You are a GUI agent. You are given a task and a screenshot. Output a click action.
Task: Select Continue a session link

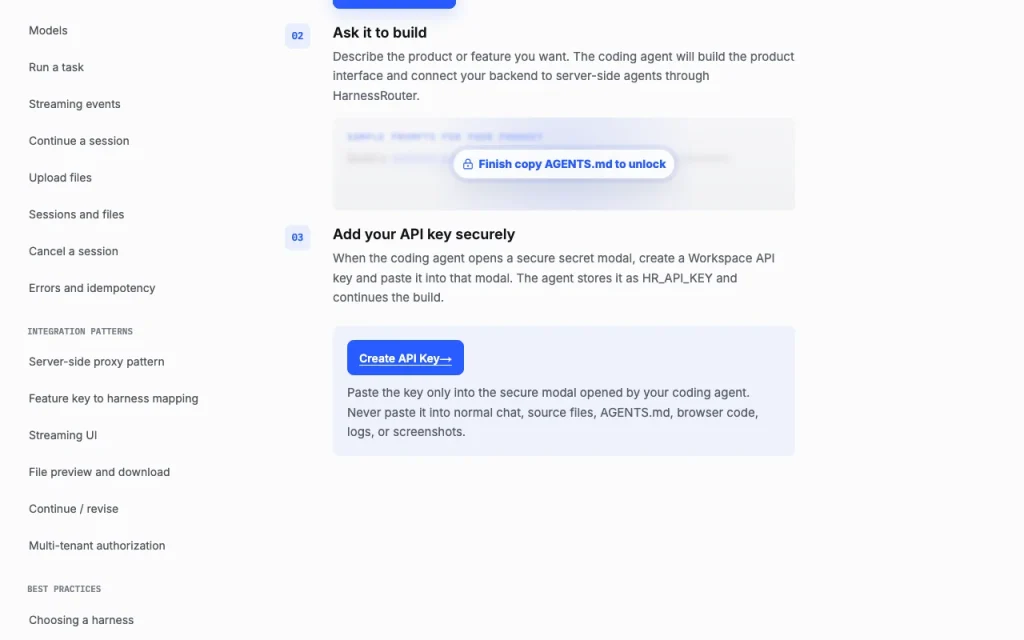point(79,141)
